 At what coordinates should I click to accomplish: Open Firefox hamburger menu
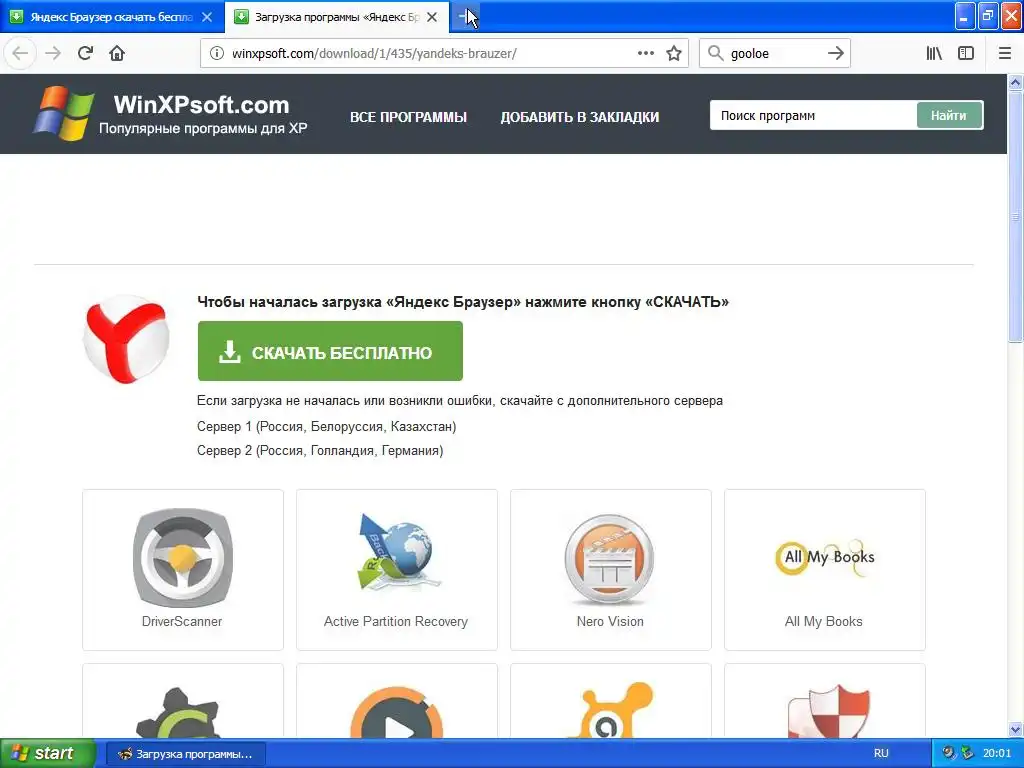coord(1005,53)
